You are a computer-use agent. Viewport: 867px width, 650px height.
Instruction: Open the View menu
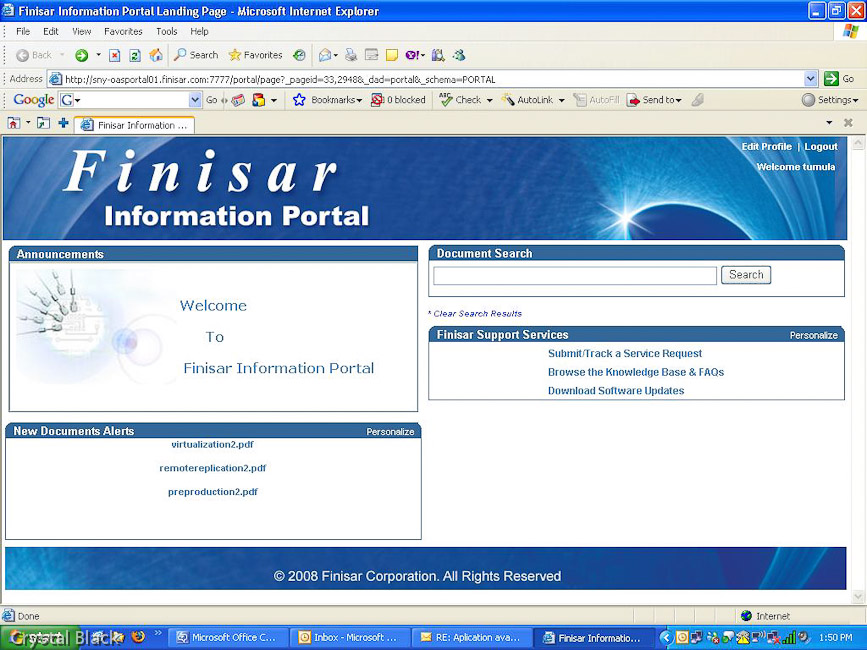pos(81,32)
